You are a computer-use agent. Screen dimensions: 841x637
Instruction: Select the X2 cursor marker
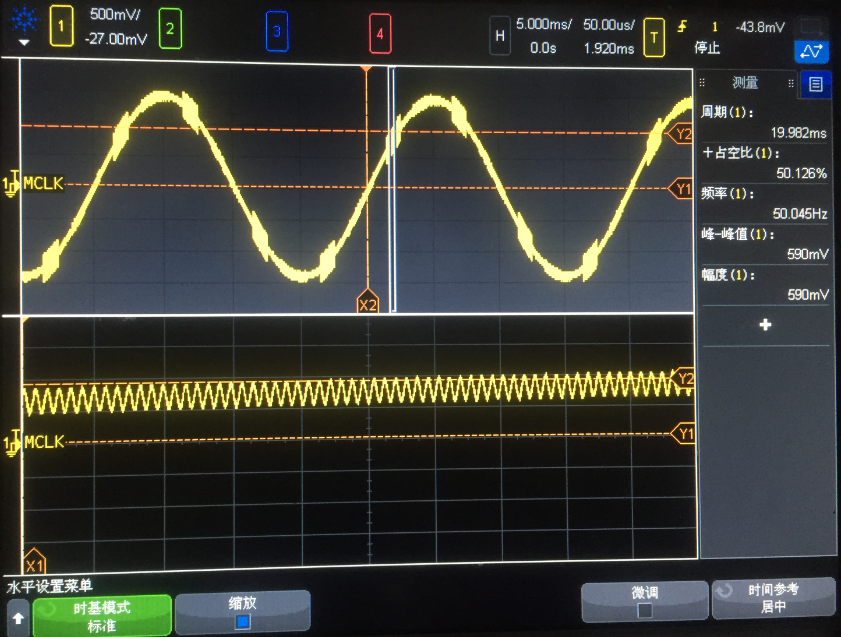click(368, 304)
